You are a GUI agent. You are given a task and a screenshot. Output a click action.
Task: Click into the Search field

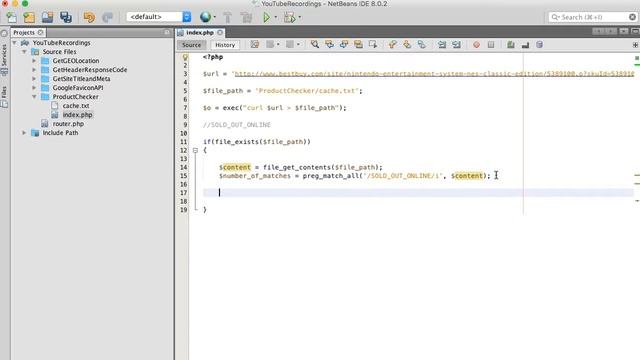click(592, 17)
